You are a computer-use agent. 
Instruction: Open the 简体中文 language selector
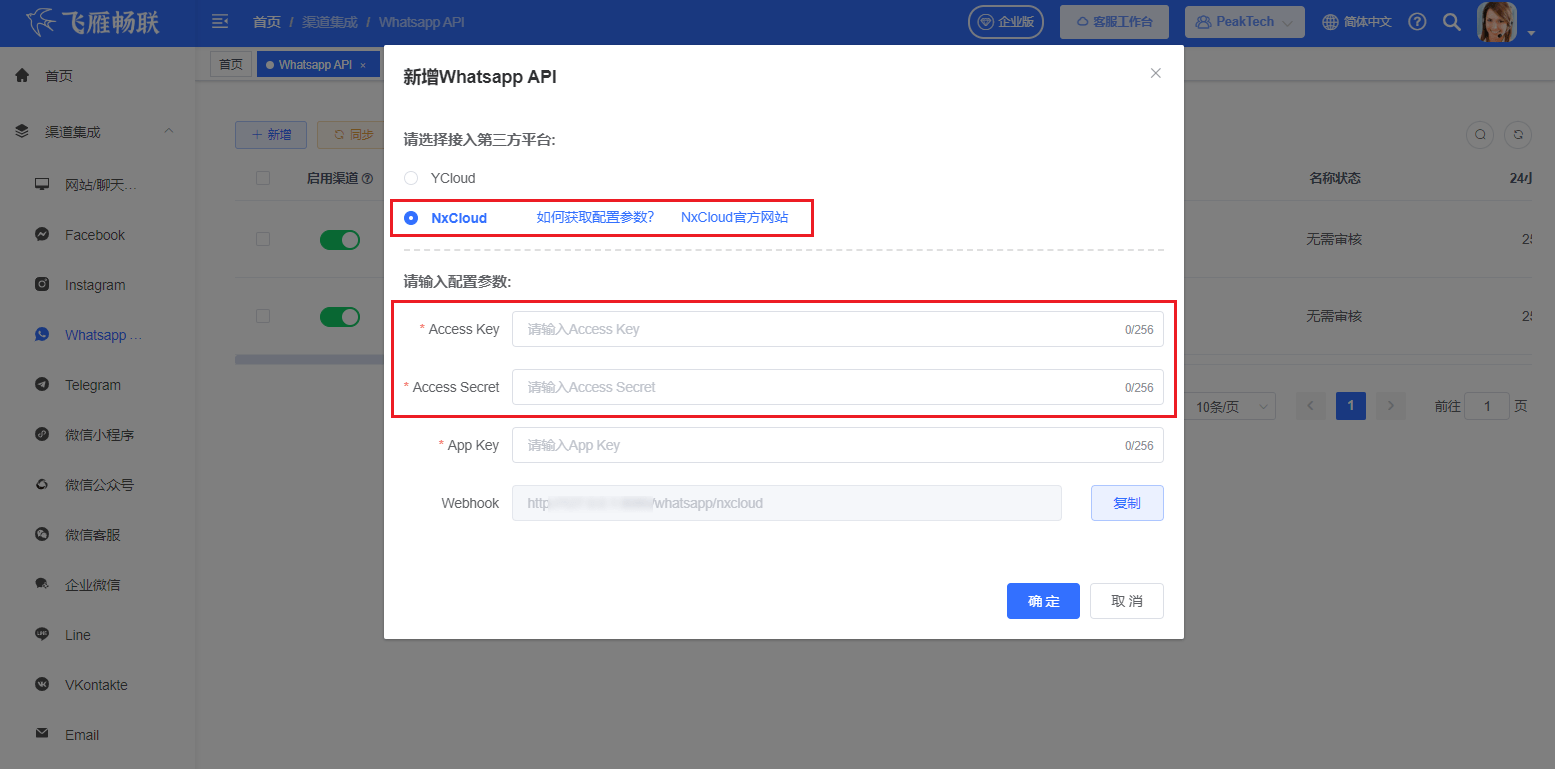[1357, 21]
